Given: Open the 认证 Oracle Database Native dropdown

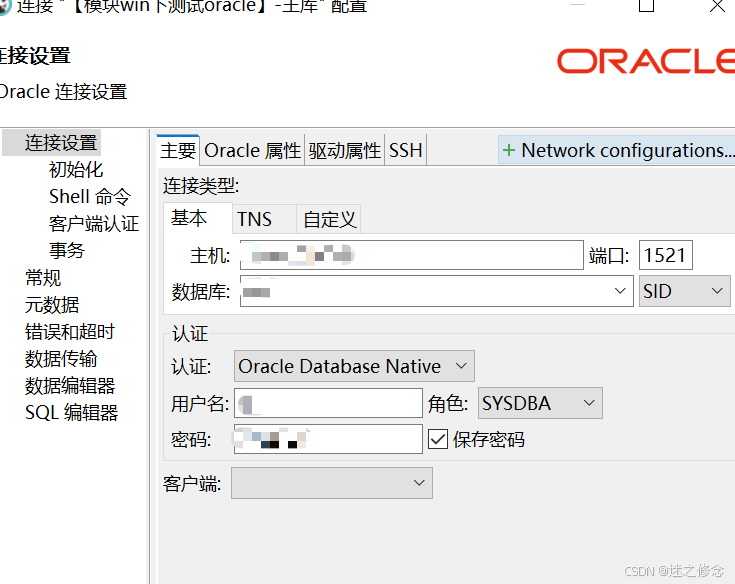Looking at the screenshot, I should 354,366.
